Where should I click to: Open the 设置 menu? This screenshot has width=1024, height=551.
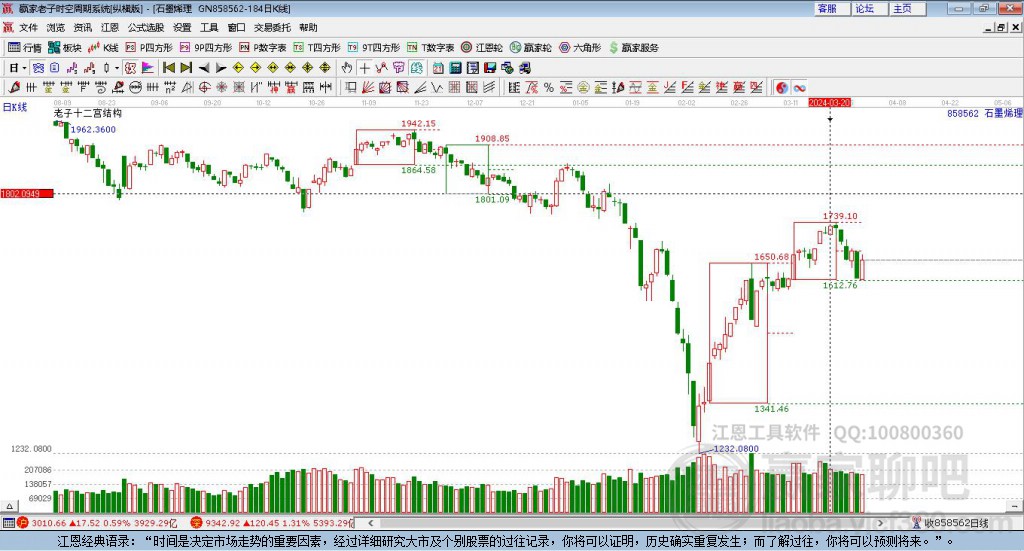(182, 27)
